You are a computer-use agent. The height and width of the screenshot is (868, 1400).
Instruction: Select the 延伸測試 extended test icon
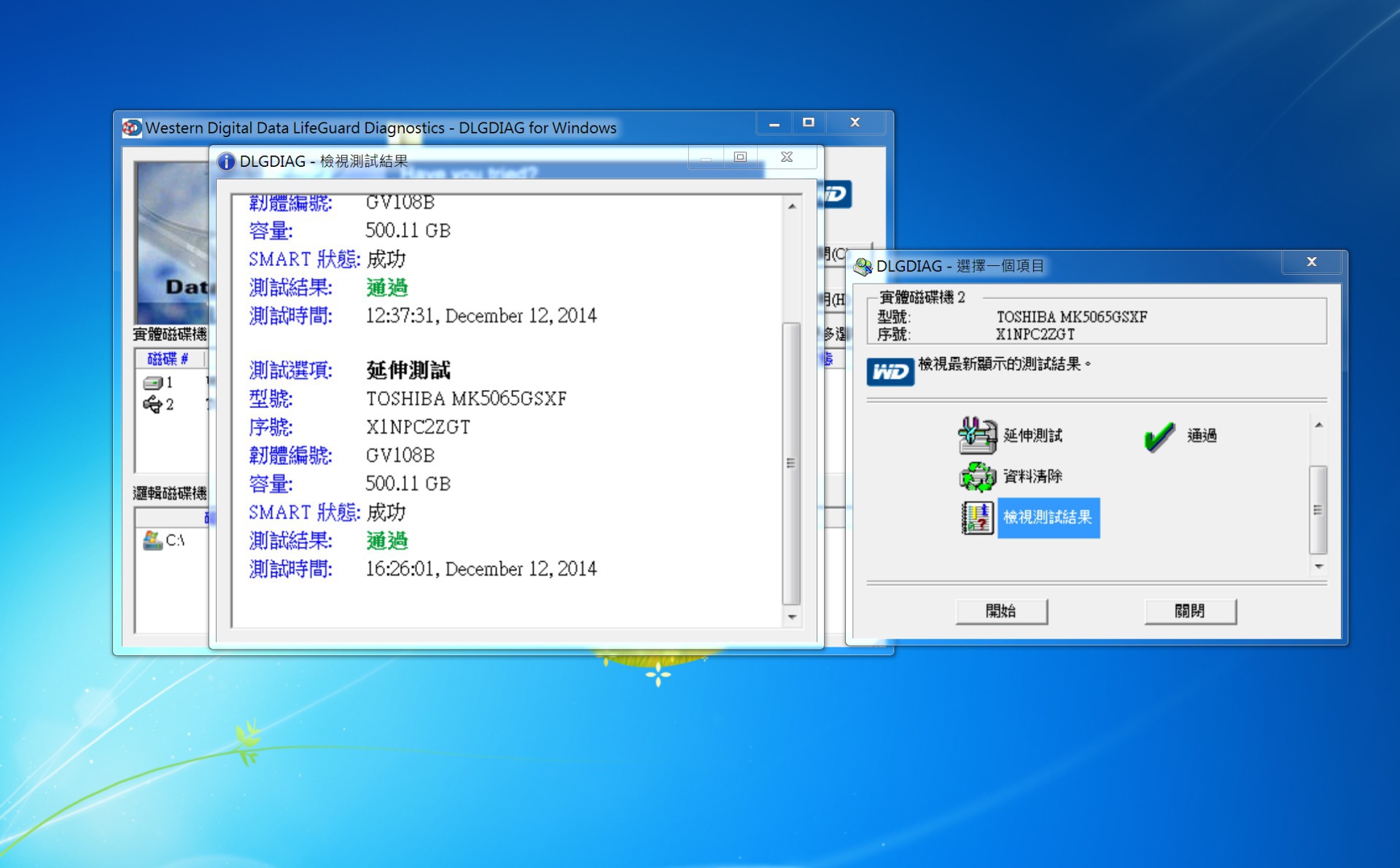click(977, 436)
